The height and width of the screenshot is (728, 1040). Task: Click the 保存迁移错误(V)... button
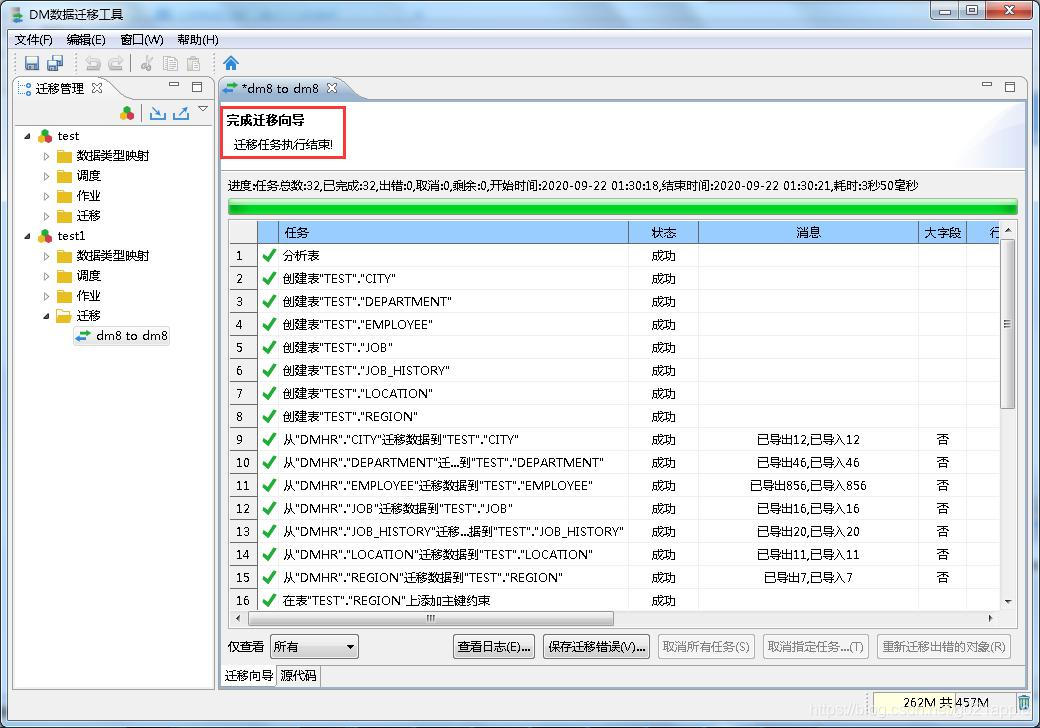pyautogui.click(x=597, y=646)
